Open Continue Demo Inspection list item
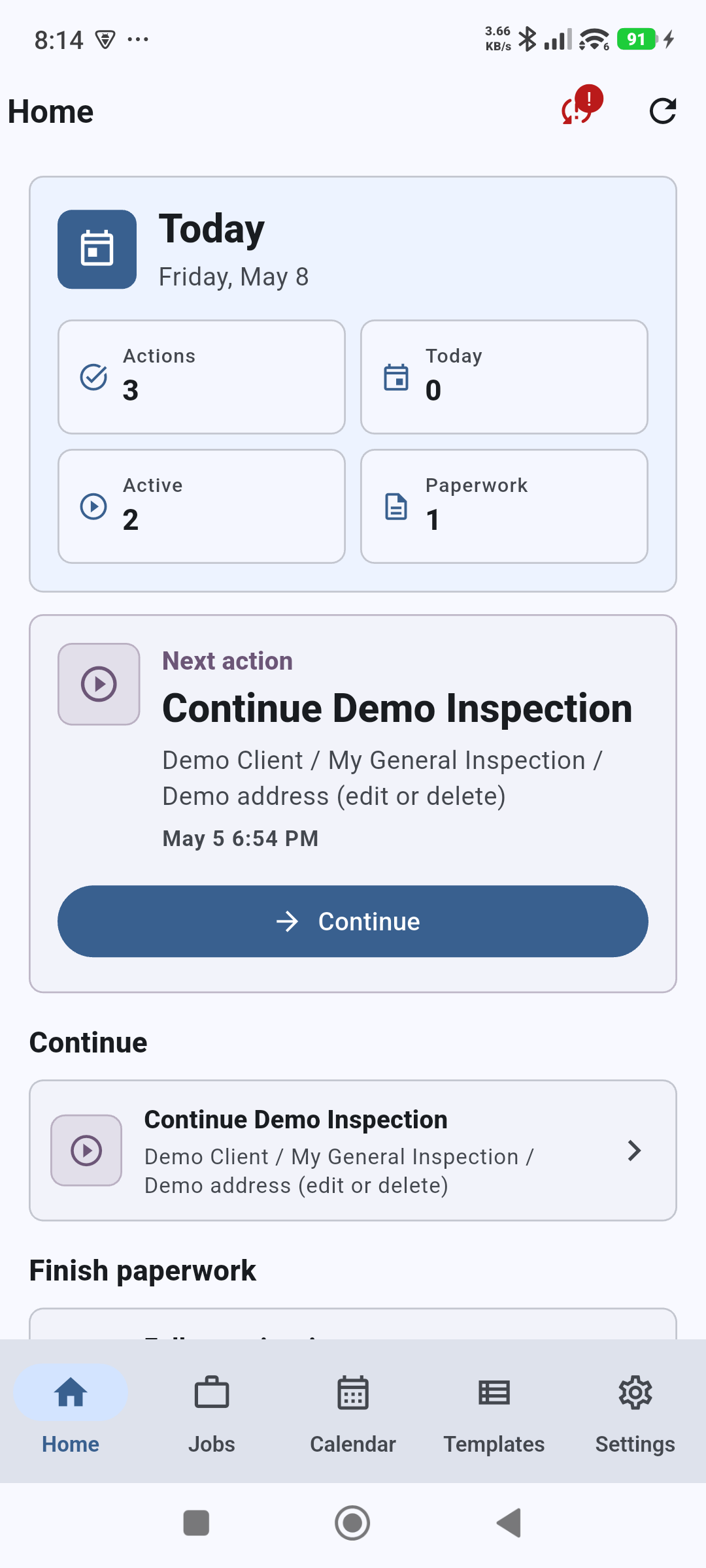The width and height of the screenshot is (706, 1568). pos(353,1151)
